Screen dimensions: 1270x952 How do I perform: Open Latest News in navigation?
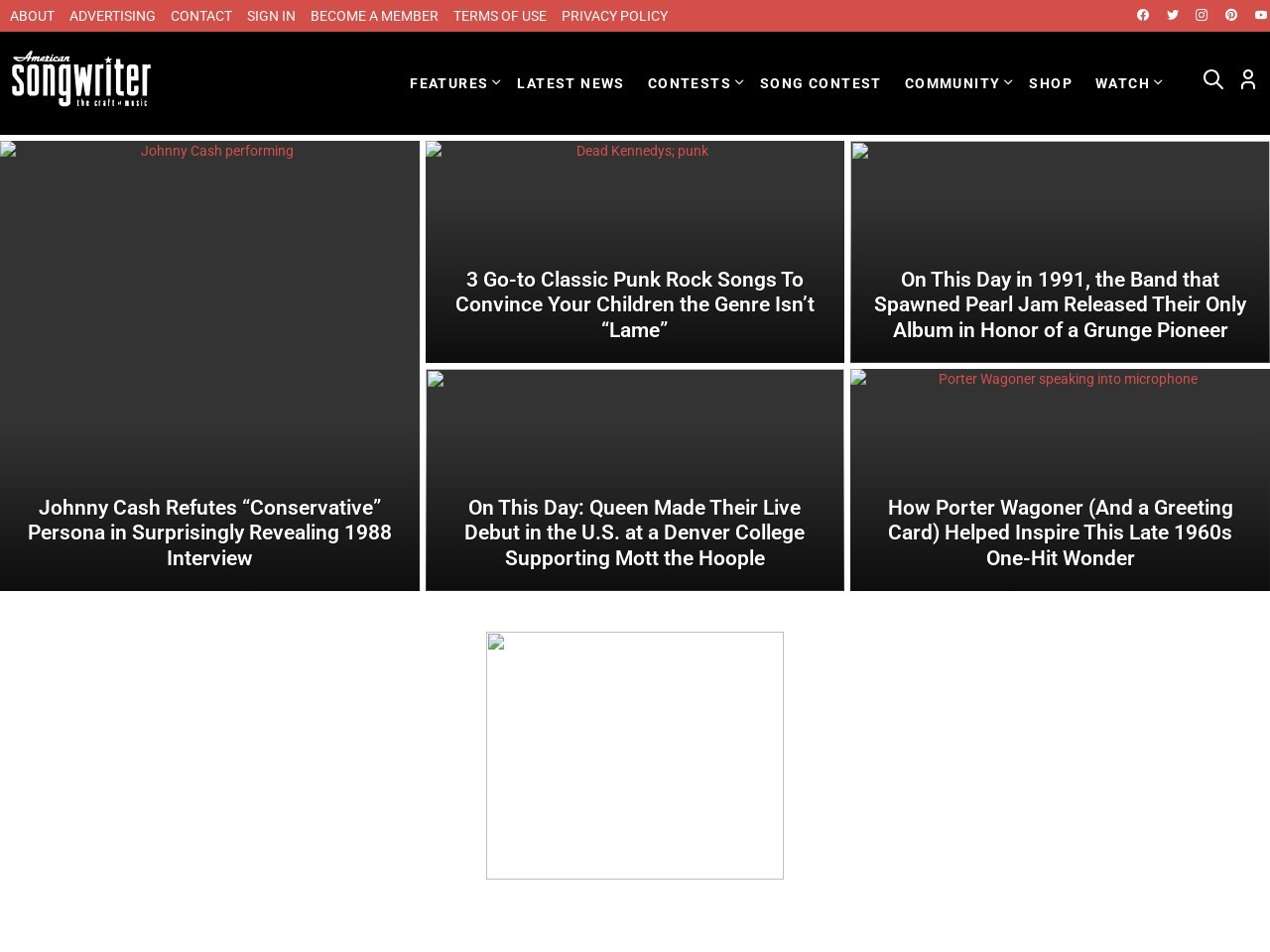571,83
